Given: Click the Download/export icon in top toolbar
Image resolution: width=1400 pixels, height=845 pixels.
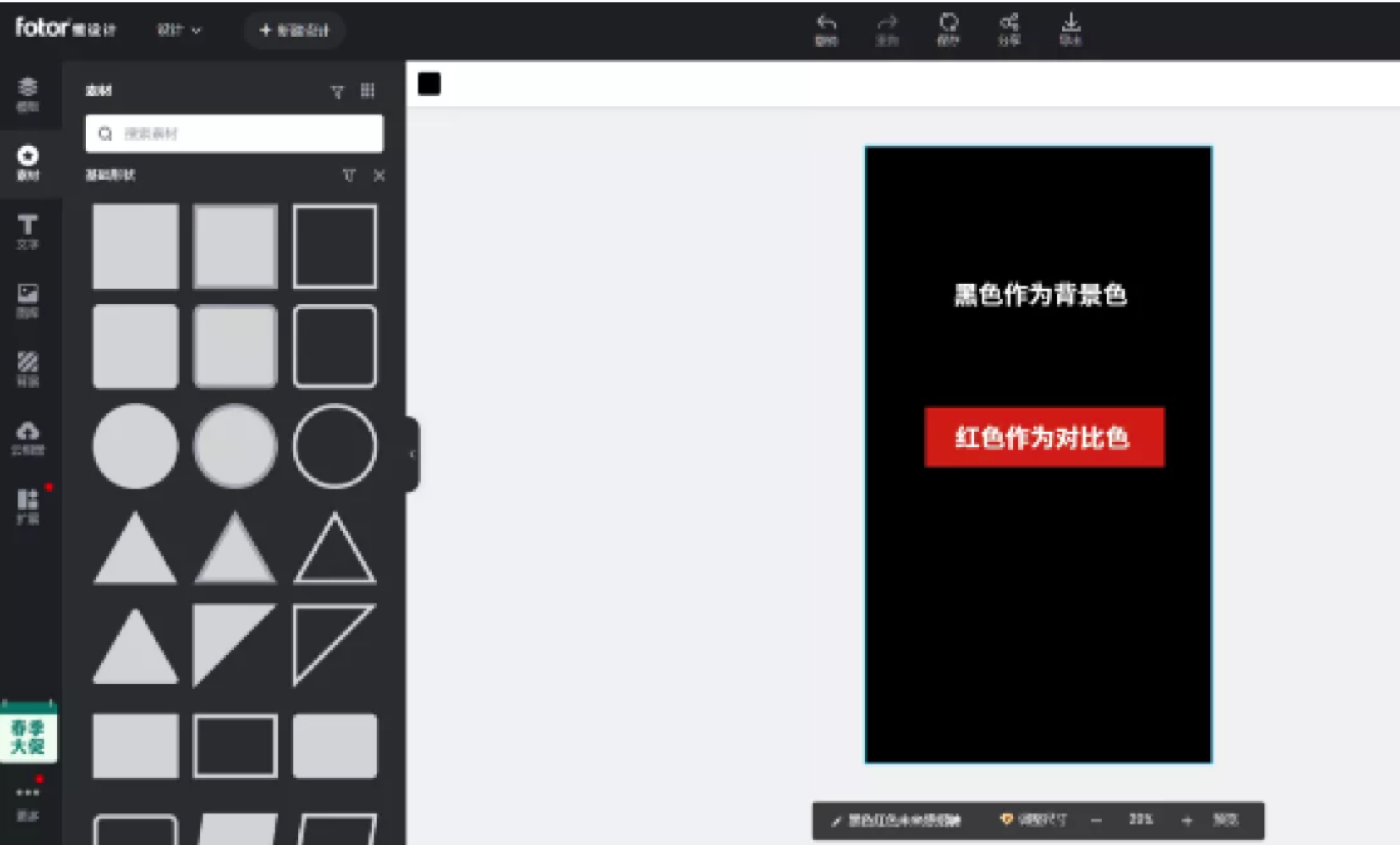Looking at the screenshot, I should click(1071, 29).
